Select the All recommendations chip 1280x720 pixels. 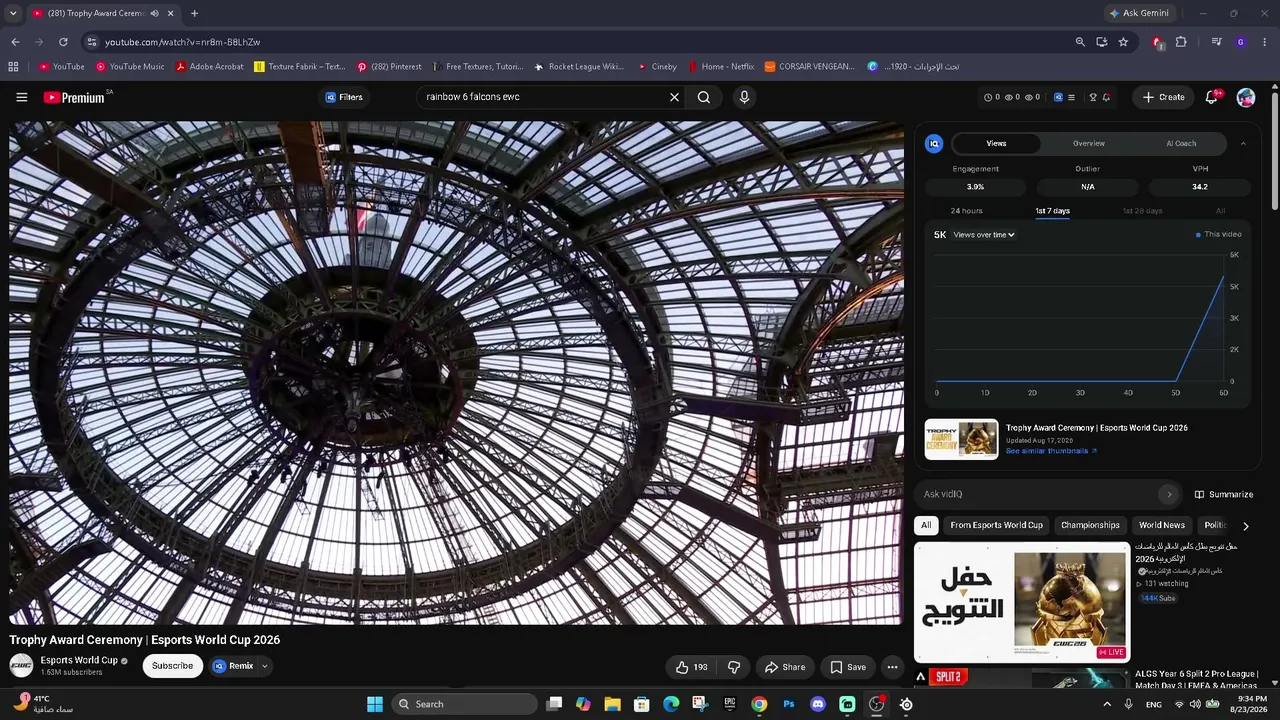(x=926, y=525)
